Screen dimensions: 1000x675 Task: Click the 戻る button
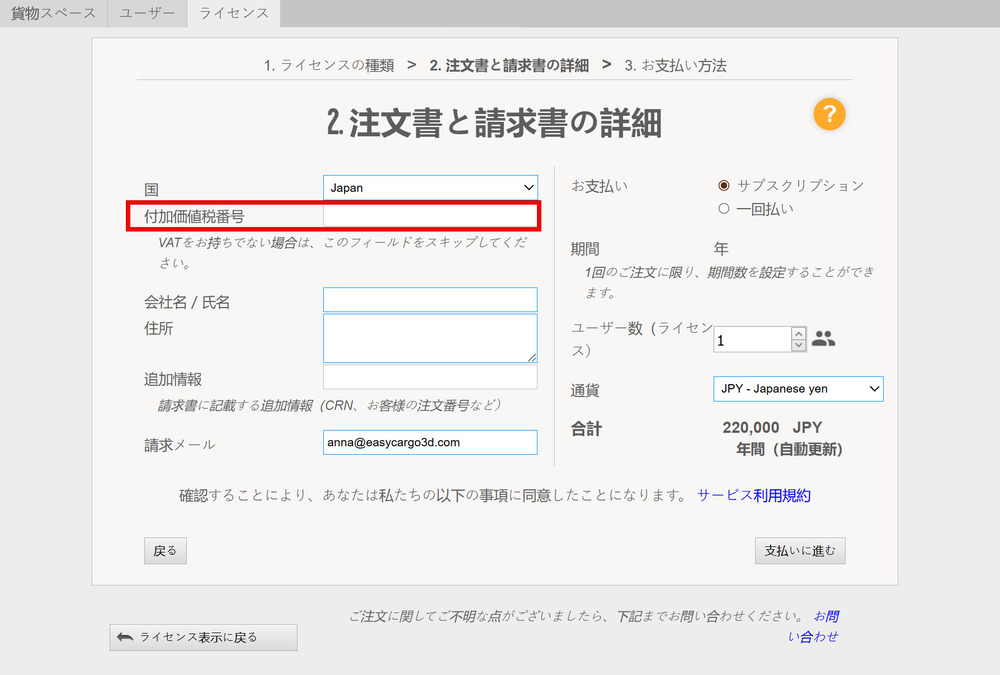[165, 551]
